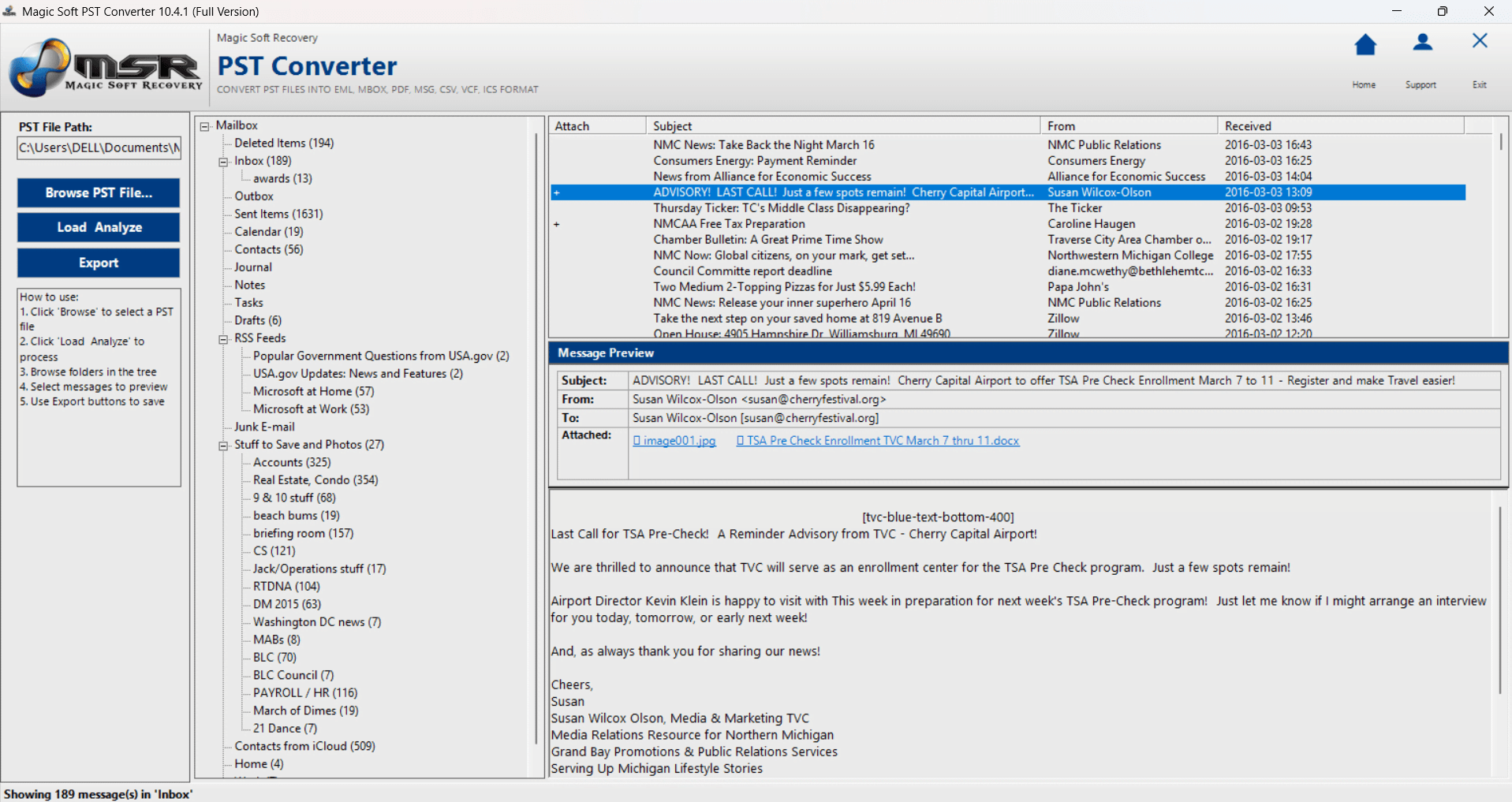Open the Support icon
Image resolution: width=1512 pixels, height=802 pixels.
(1422, 43)
